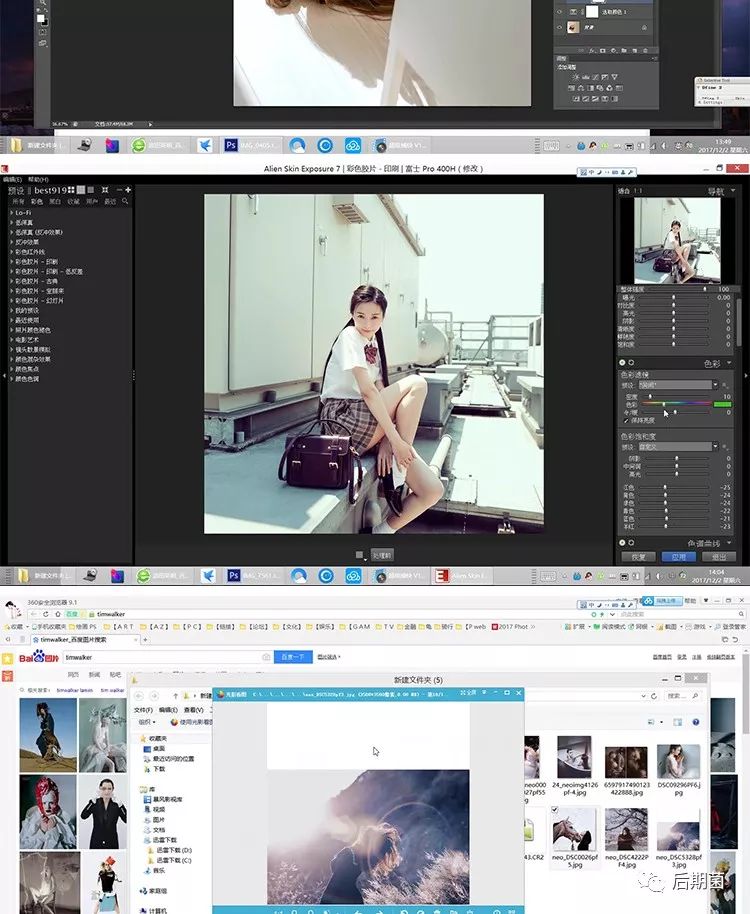Click the Alien Skin taskbar button

click(460, 576)
